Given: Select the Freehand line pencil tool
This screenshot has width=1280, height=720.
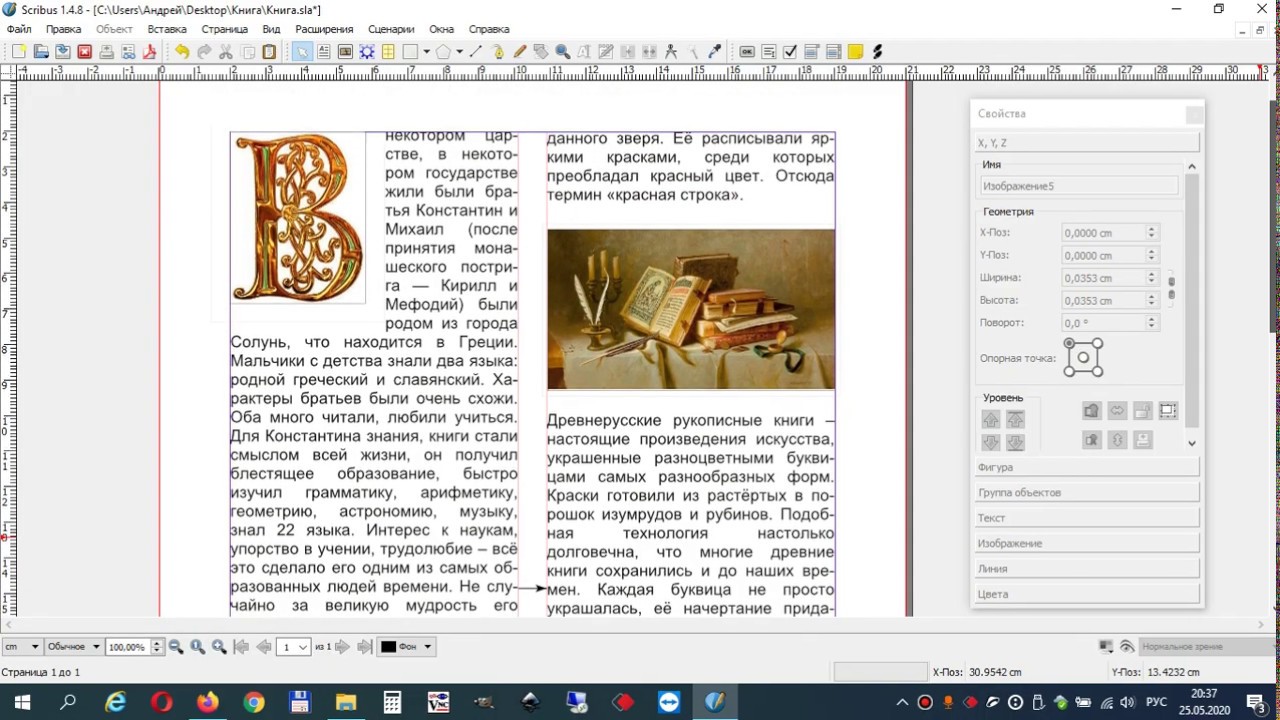Looking at the screenshot, I should [x=520, y=52].
